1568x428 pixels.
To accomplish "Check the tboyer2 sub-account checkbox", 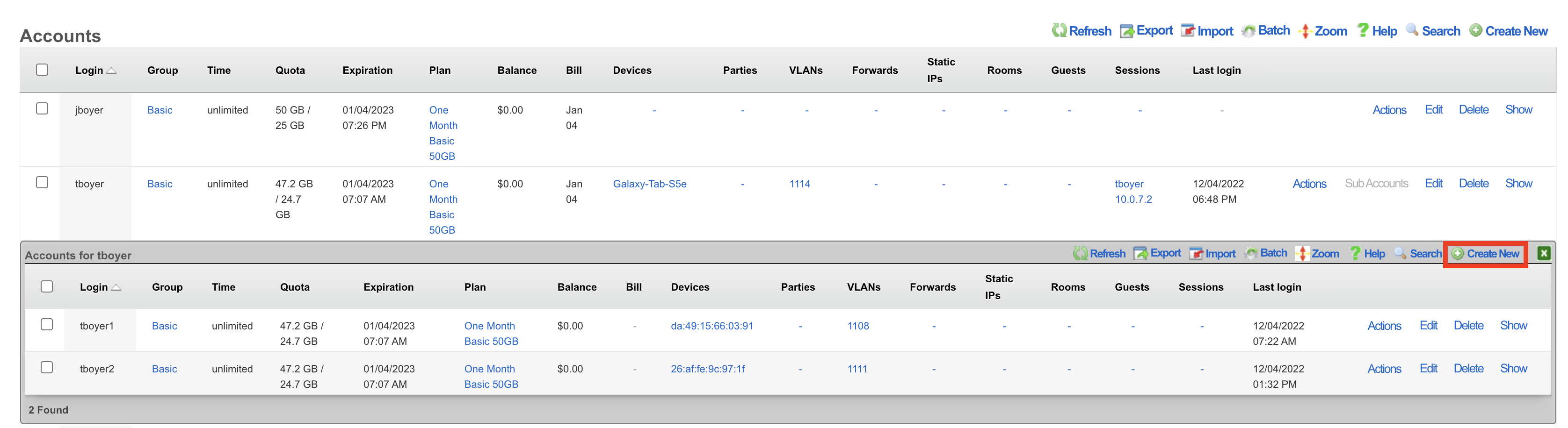I will (47, 368).
